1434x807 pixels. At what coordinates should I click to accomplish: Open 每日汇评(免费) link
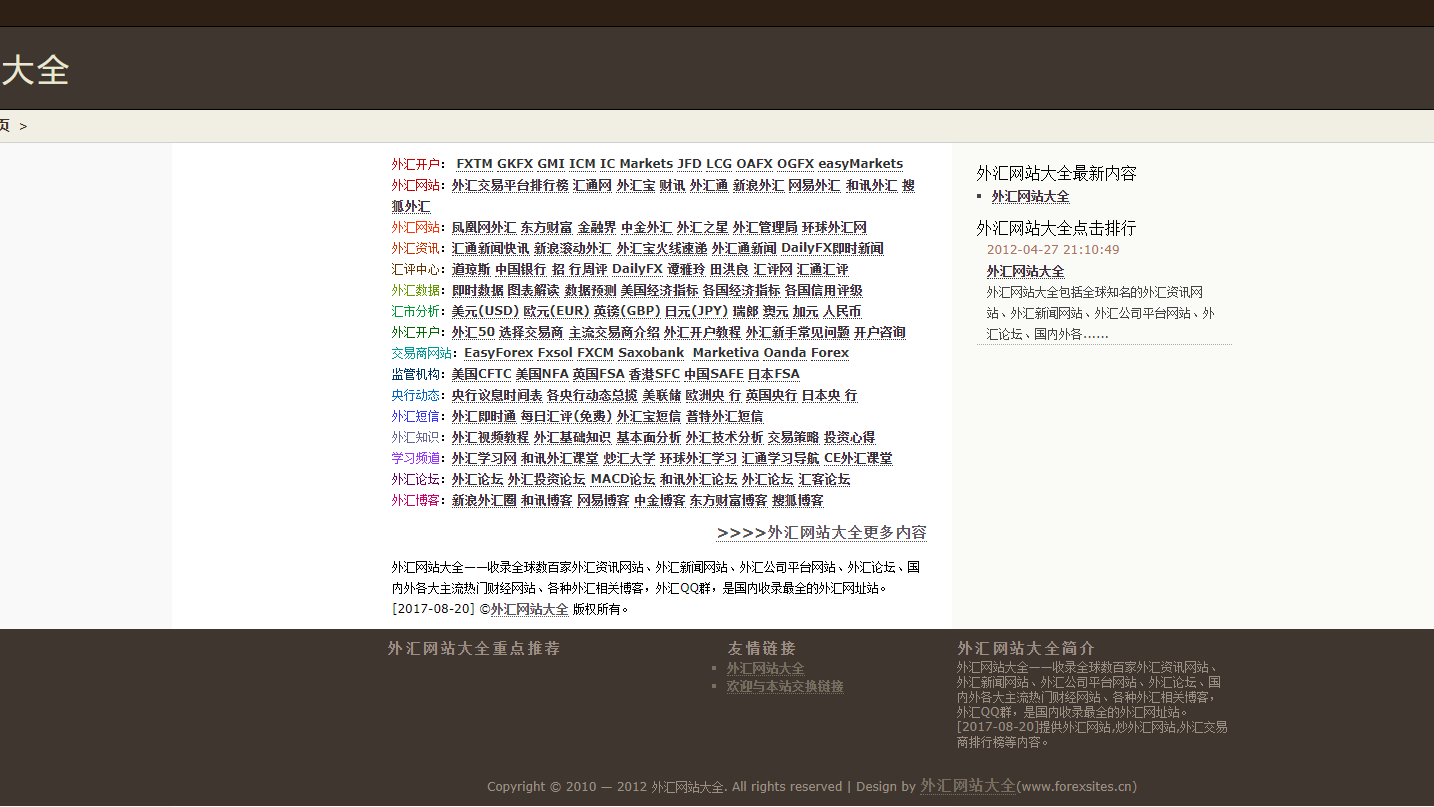click(x=566, y=416)
